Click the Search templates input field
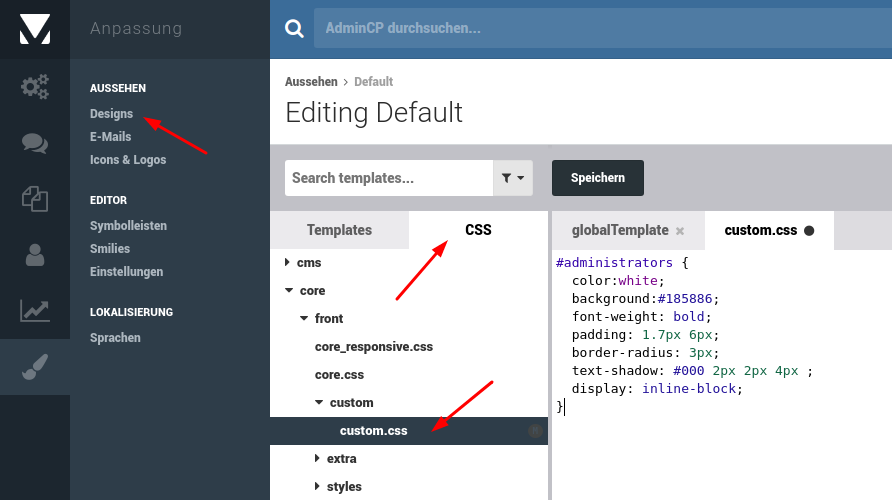The height and width of the screenshot is (500, 892). (x=389, y=178)
